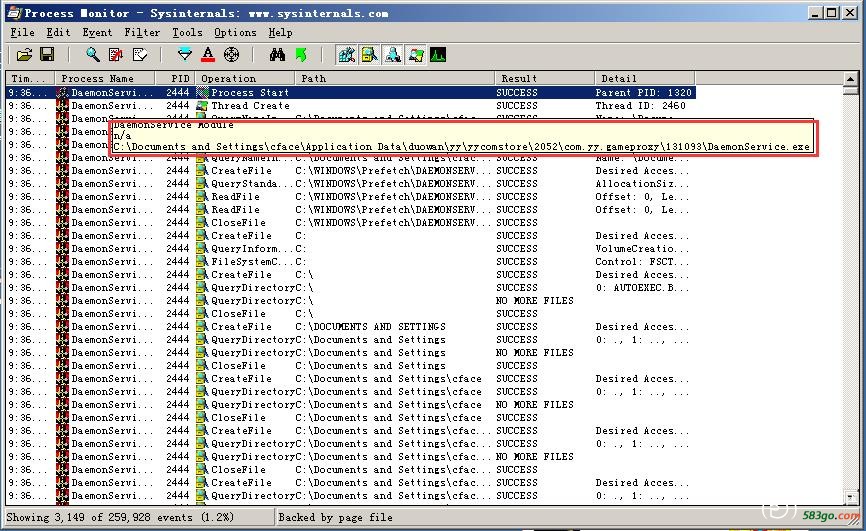Click the Process Start operation icon
This screenshot has height=531, width=866.
(203, 93)
